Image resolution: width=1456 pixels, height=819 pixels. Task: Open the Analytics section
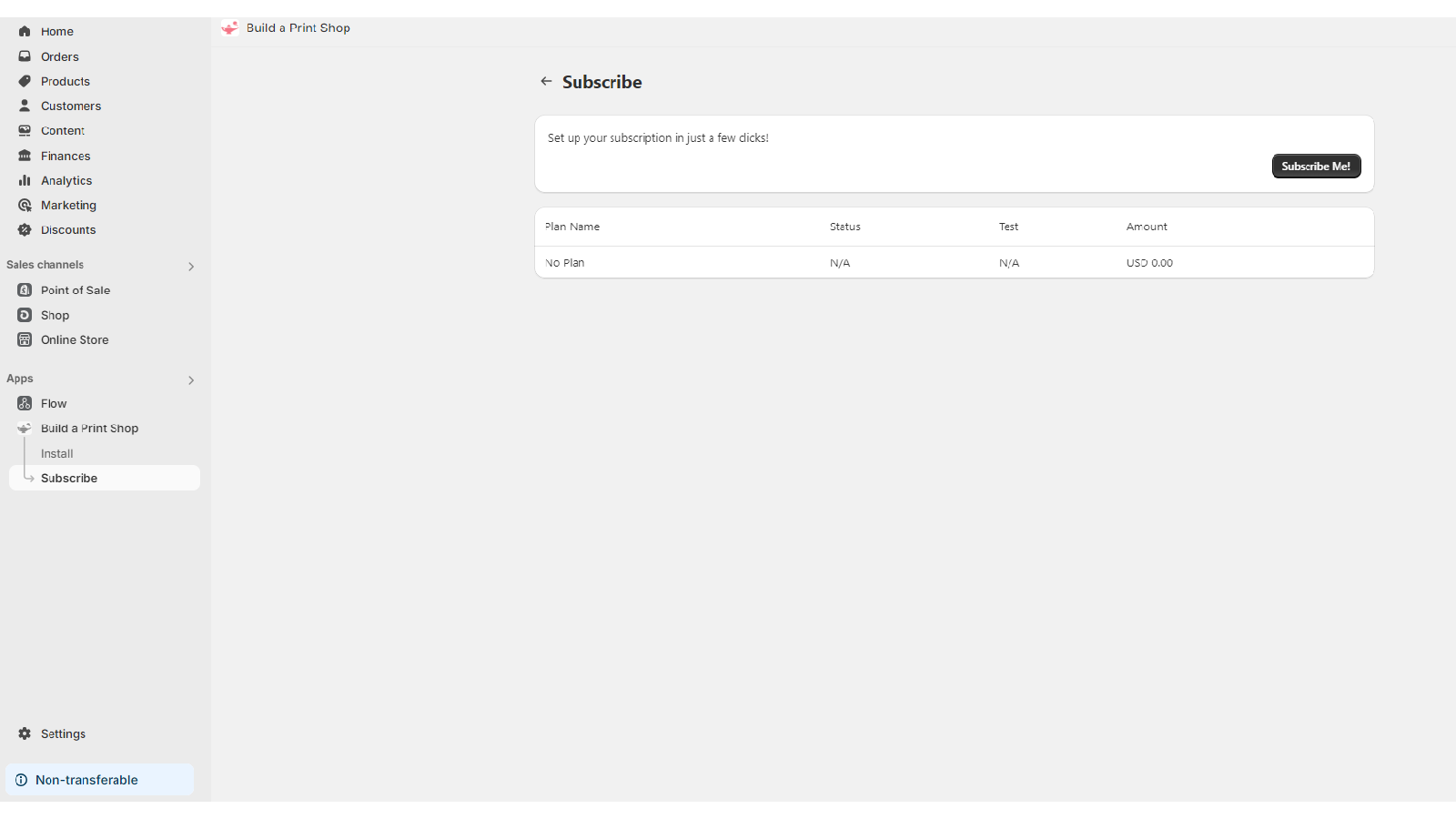click(x=66, y=180)
